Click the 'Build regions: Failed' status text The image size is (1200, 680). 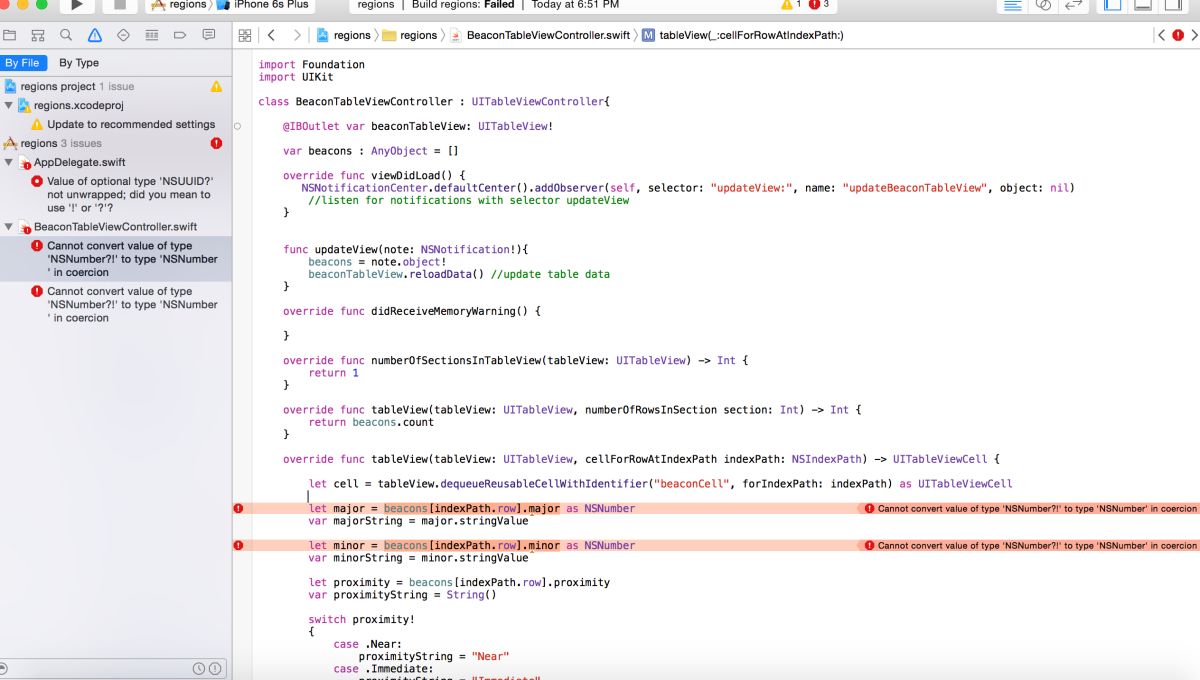pos(463,5)
